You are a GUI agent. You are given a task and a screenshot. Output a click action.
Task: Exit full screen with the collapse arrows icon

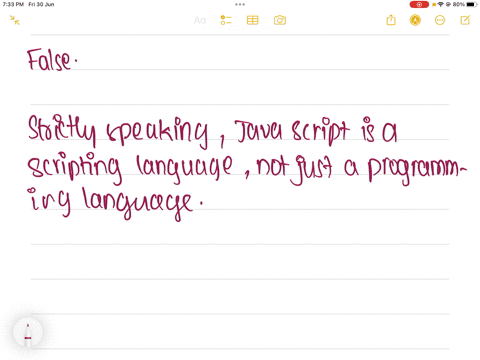click(14, 20)
